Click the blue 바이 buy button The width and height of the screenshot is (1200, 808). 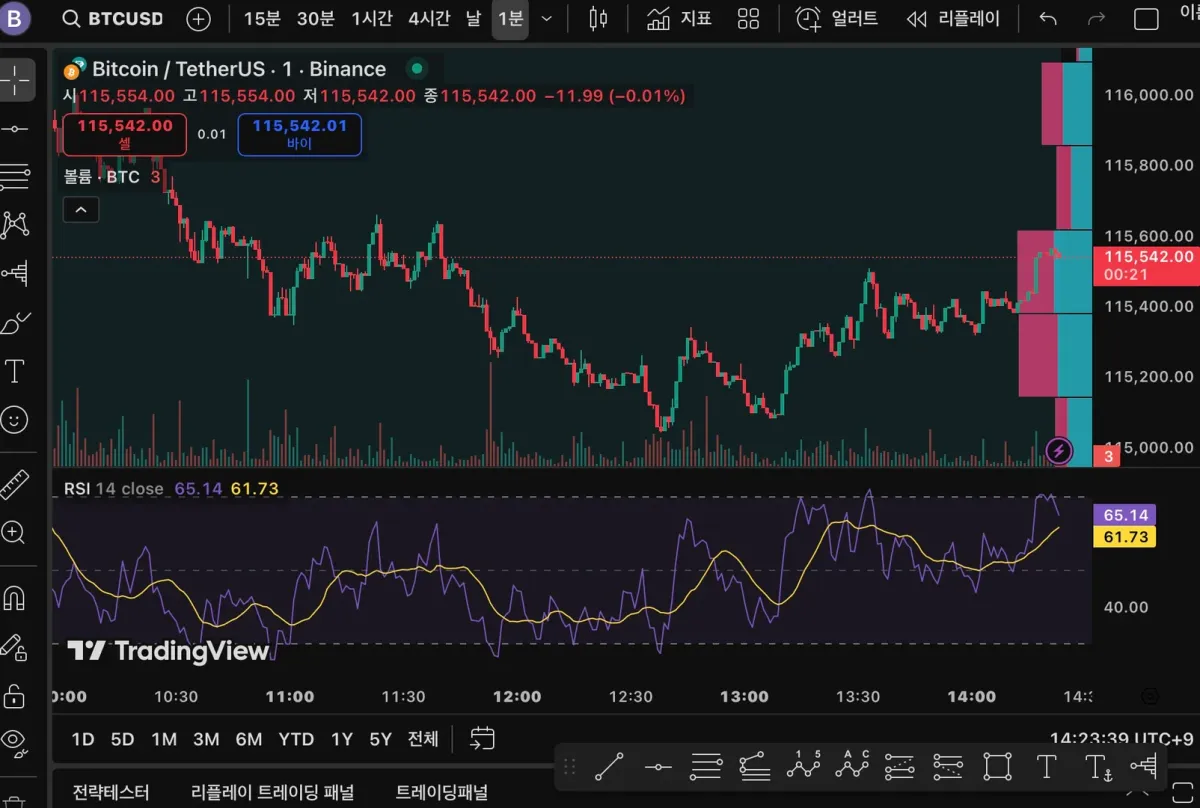point(299,135)
